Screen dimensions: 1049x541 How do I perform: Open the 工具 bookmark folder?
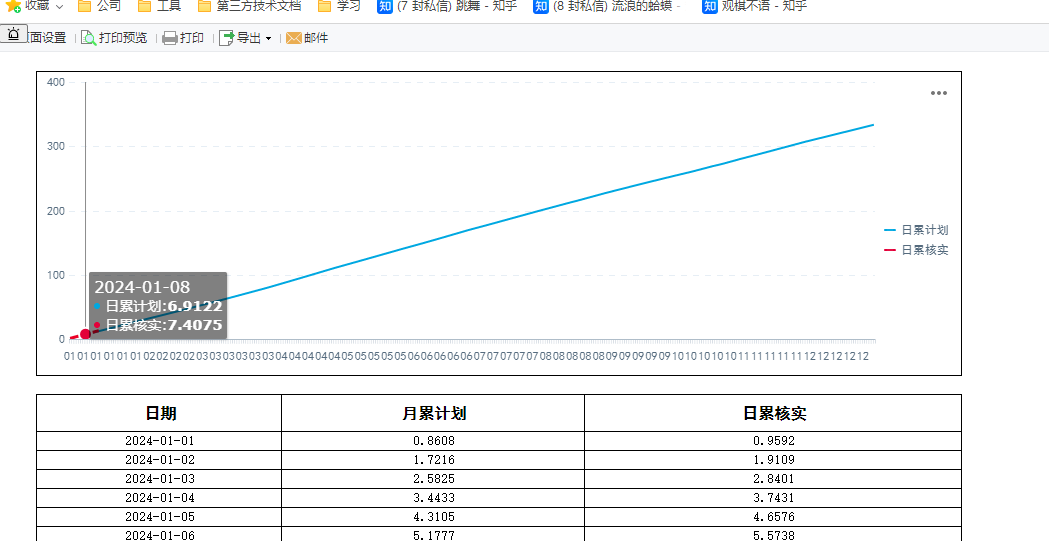point(159,6)
